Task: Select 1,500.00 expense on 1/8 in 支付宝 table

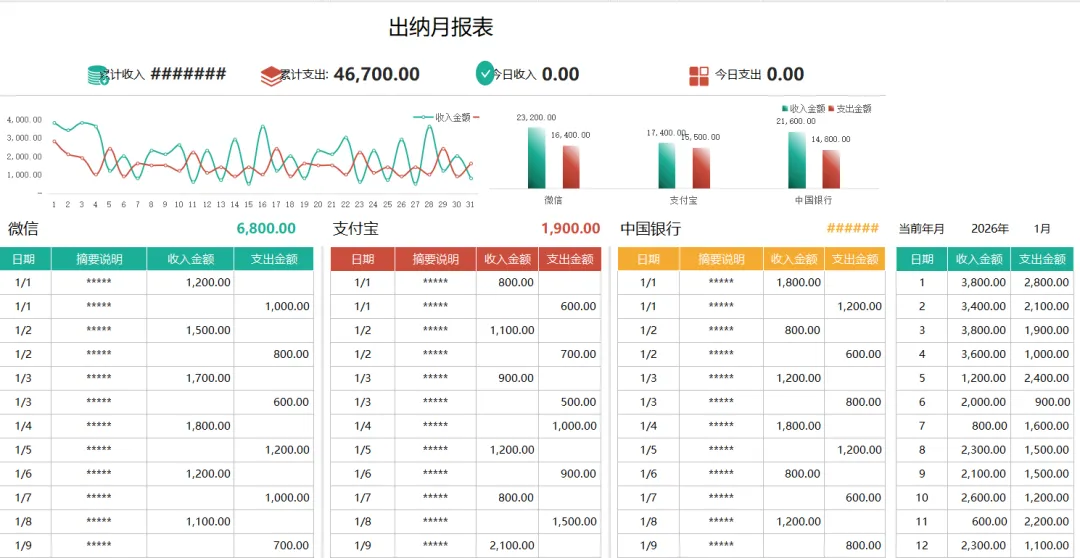Action: [x=570, y=521]
